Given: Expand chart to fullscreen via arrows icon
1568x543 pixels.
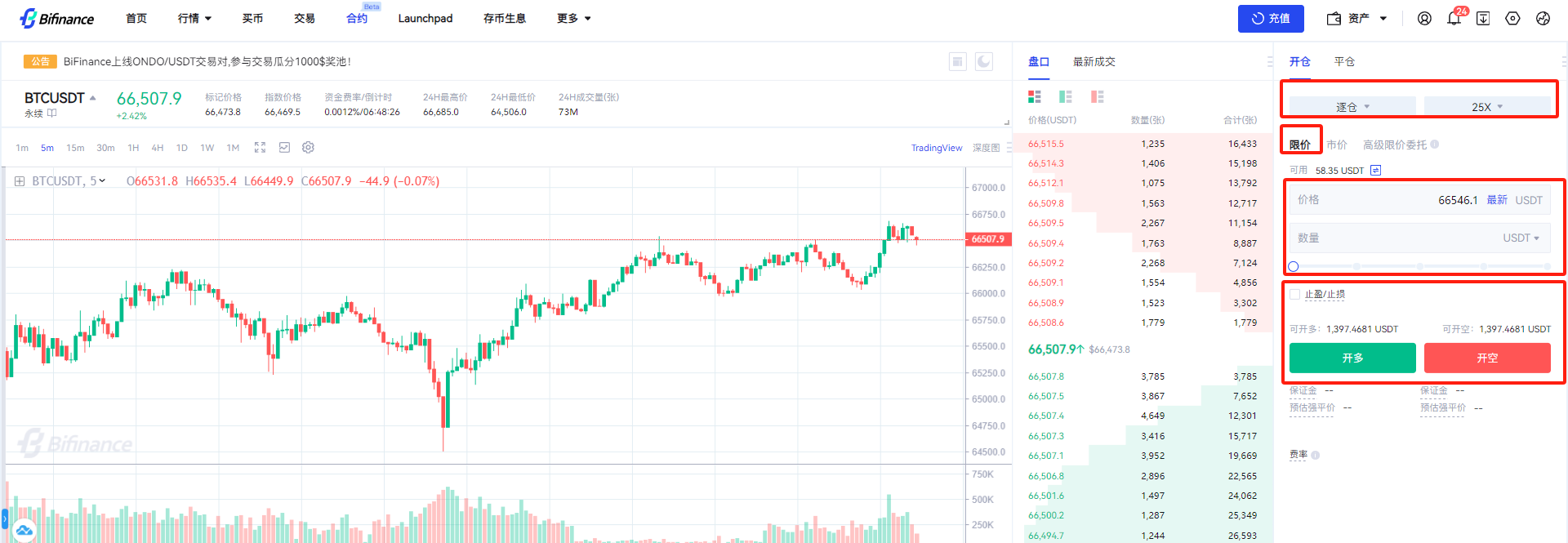Looking at the screenshot, I should [260, 148].
